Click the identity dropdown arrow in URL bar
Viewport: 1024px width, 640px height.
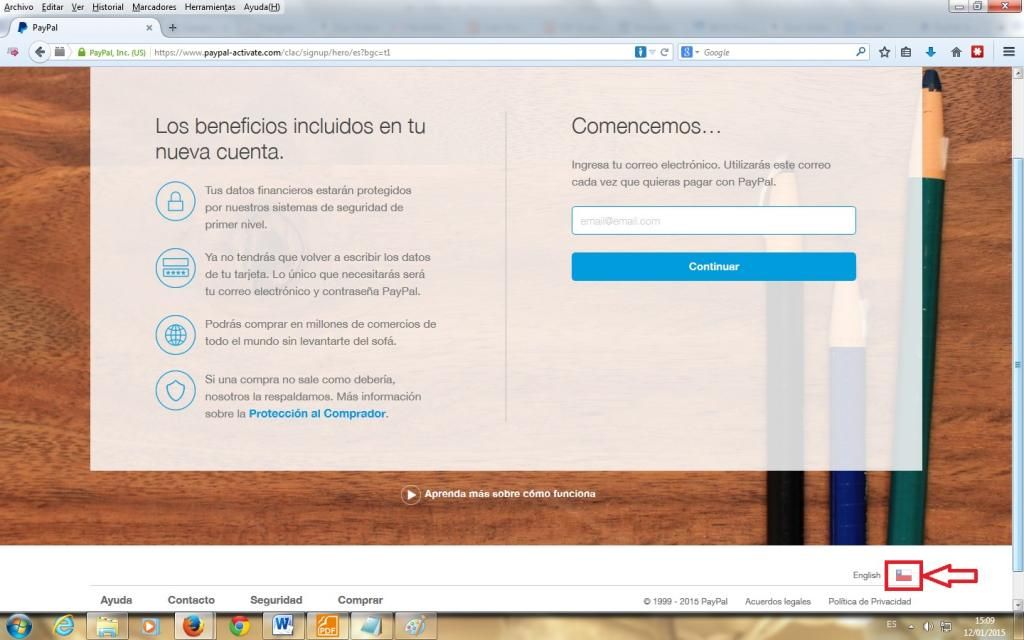pyautogui.click(x=652, y=52)
